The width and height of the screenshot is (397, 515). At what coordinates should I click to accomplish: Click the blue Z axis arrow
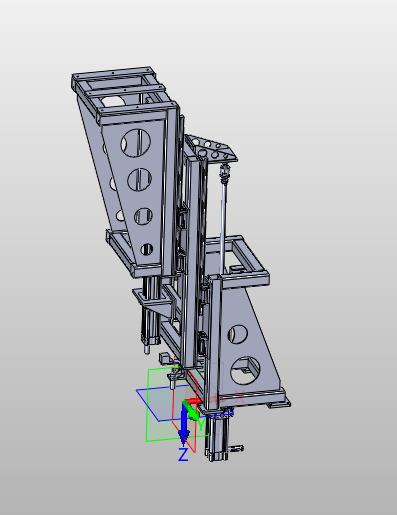(x=184, y=424)
